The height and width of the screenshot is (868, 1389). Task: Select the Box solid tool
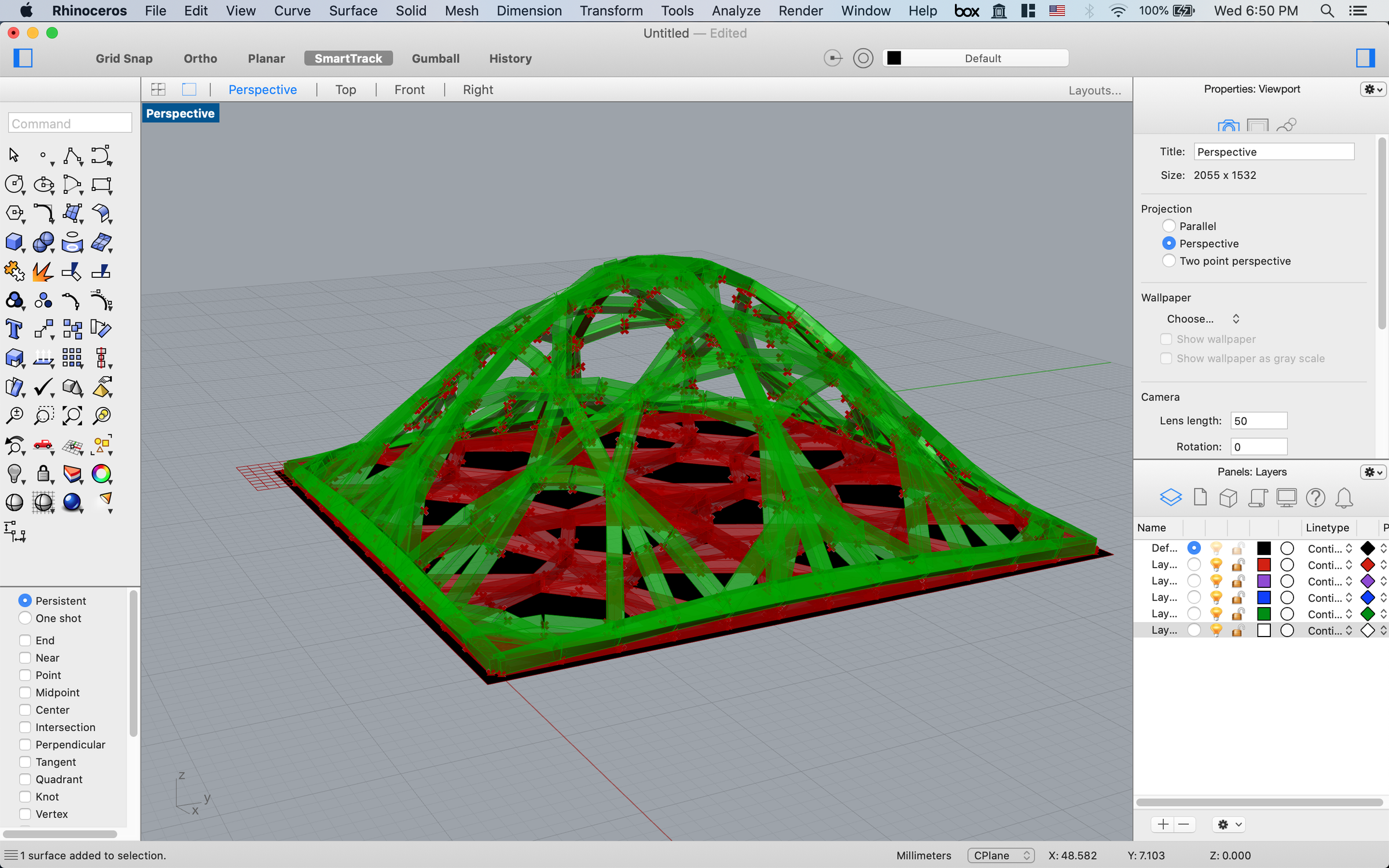coord(15,242)
